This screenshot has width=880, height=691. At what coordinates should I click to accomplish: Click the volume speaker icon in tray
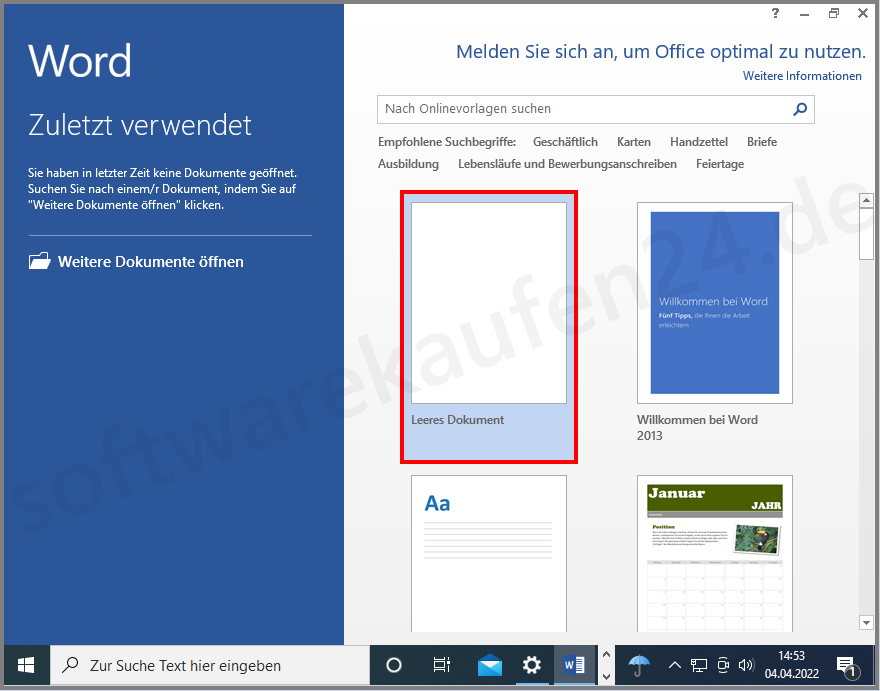[x=745, y=665]
